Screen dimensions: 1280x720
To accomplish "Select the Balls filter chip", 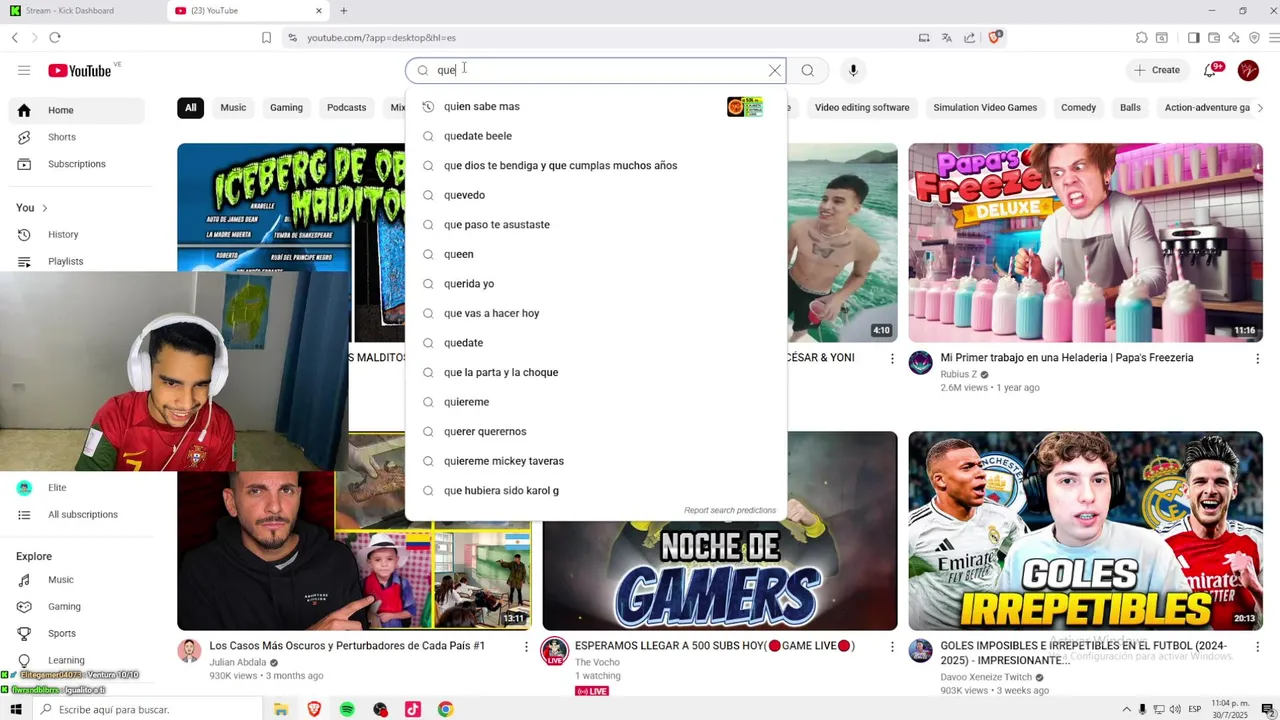I will pyautogui.click(x=1130, y=107).
